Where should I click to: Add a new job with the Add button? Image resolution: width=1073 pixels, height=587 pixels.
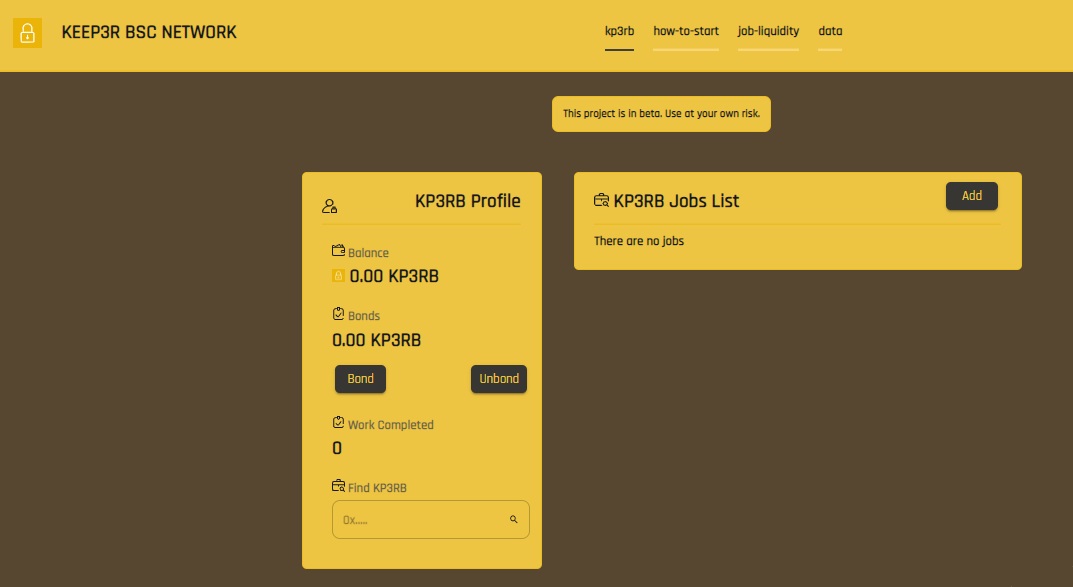(972, 196)
